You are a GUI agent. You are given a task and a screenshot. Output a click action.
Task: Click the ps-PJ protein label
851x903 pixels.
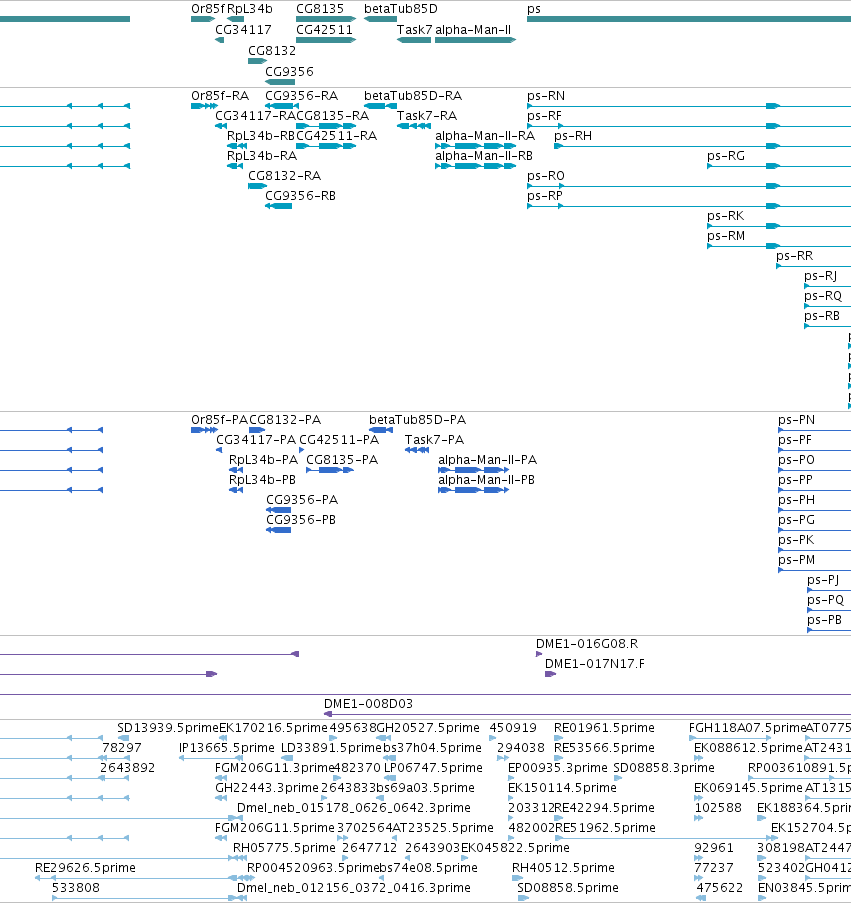pyautogui.click(x=823, y=580)
